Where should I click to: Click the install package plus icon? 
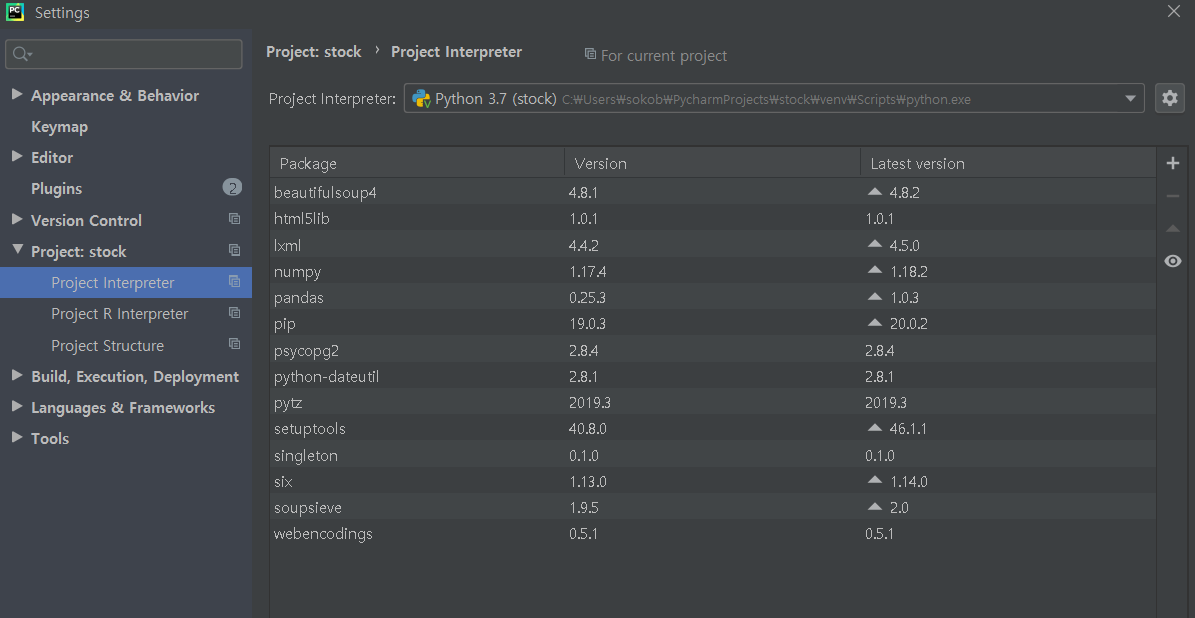pos(1173,163)
